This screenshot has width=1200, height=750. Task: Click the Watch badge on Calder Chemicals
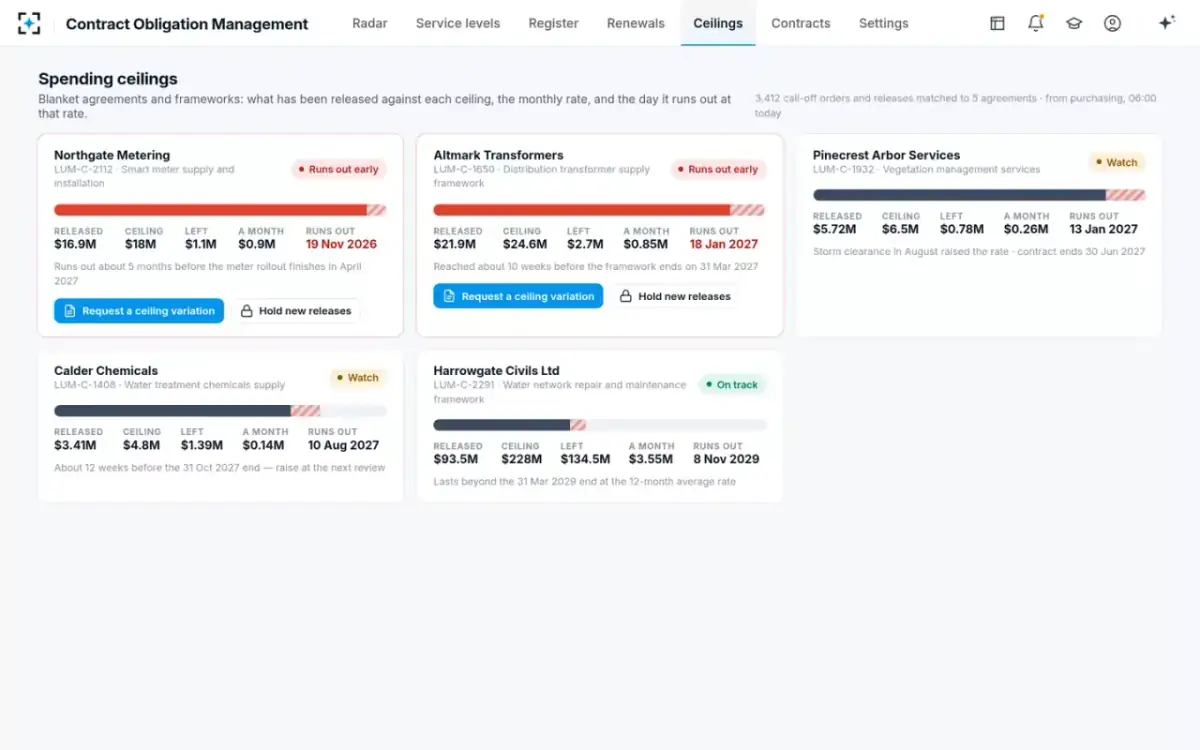(x=358, y=378)
